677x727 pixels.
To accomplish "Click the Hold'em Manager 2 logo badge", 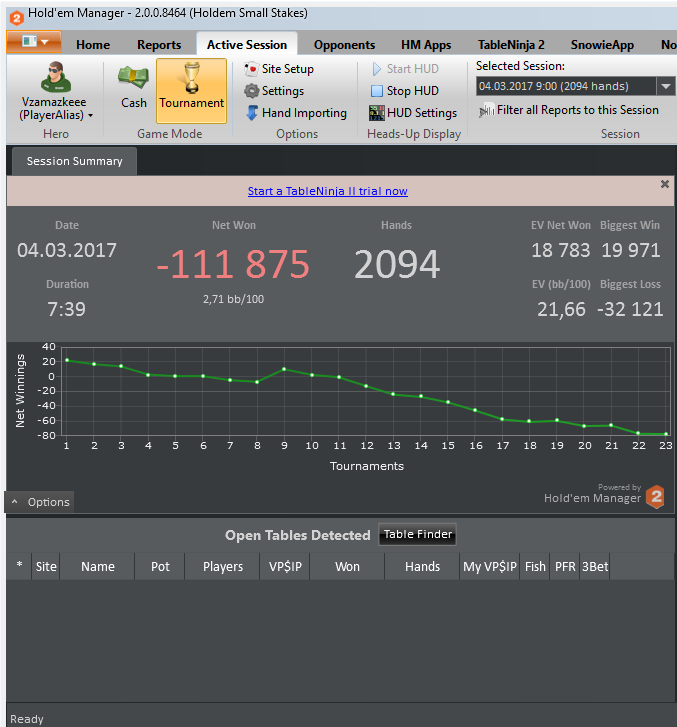I will (x=656, y=497).
